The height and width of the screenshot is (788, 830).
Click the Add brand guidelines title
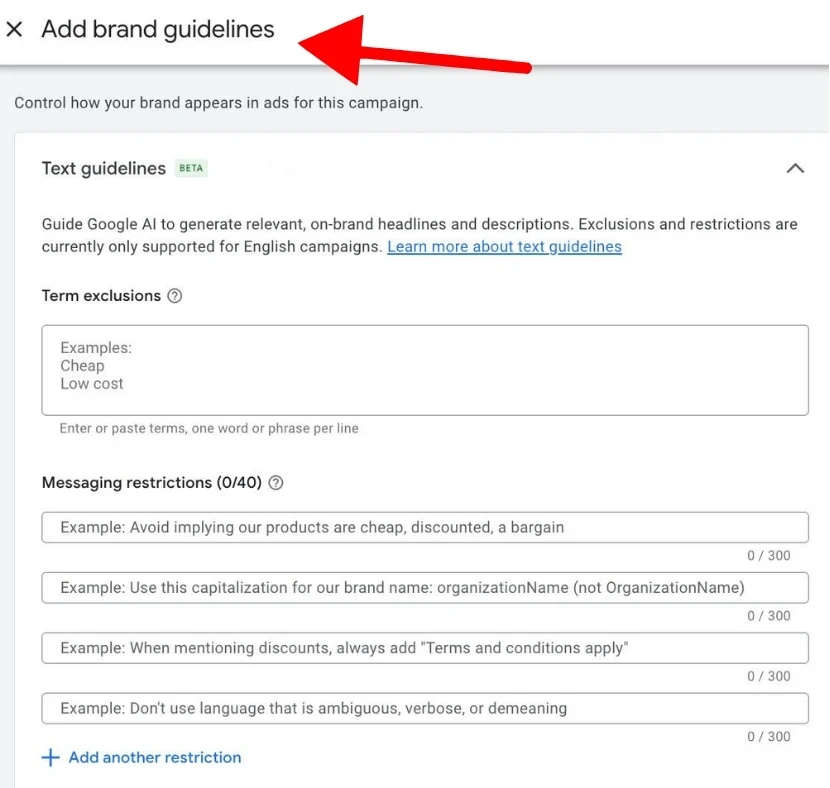coord(157,30)
